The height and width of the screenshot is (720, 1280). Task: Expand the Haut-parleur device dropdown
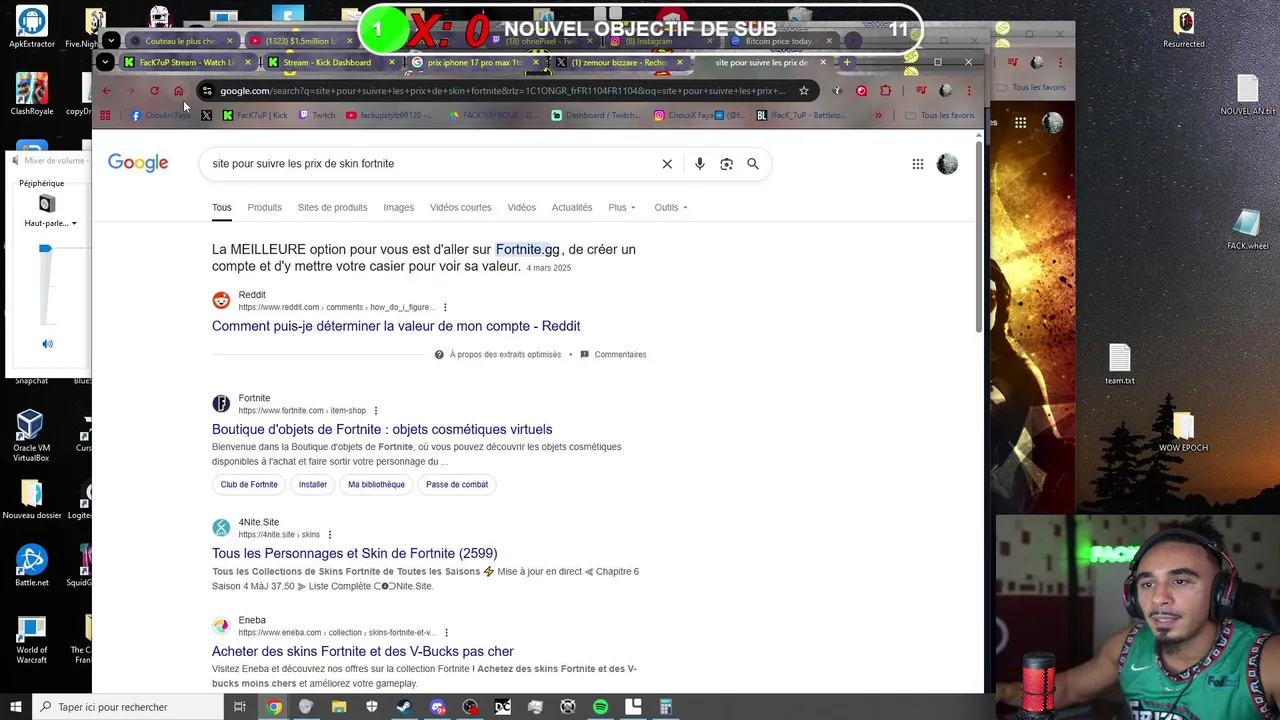coord(51,223)
